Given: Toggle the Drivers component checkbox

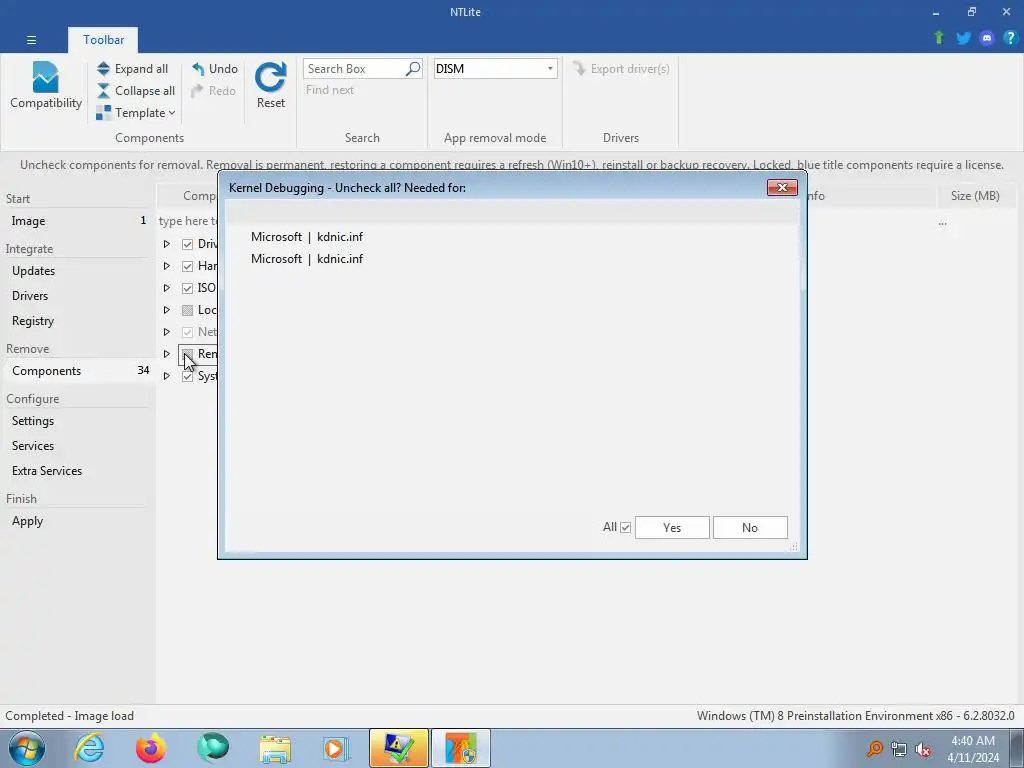Looking at the screenshot, I should click(x=187, y=244).
